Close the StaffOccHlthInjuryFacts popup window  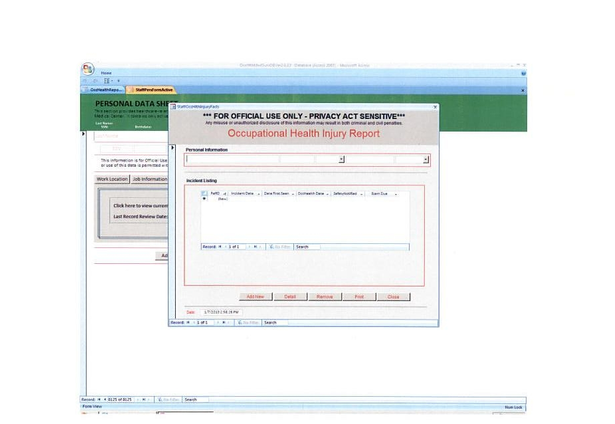[435, 107]
